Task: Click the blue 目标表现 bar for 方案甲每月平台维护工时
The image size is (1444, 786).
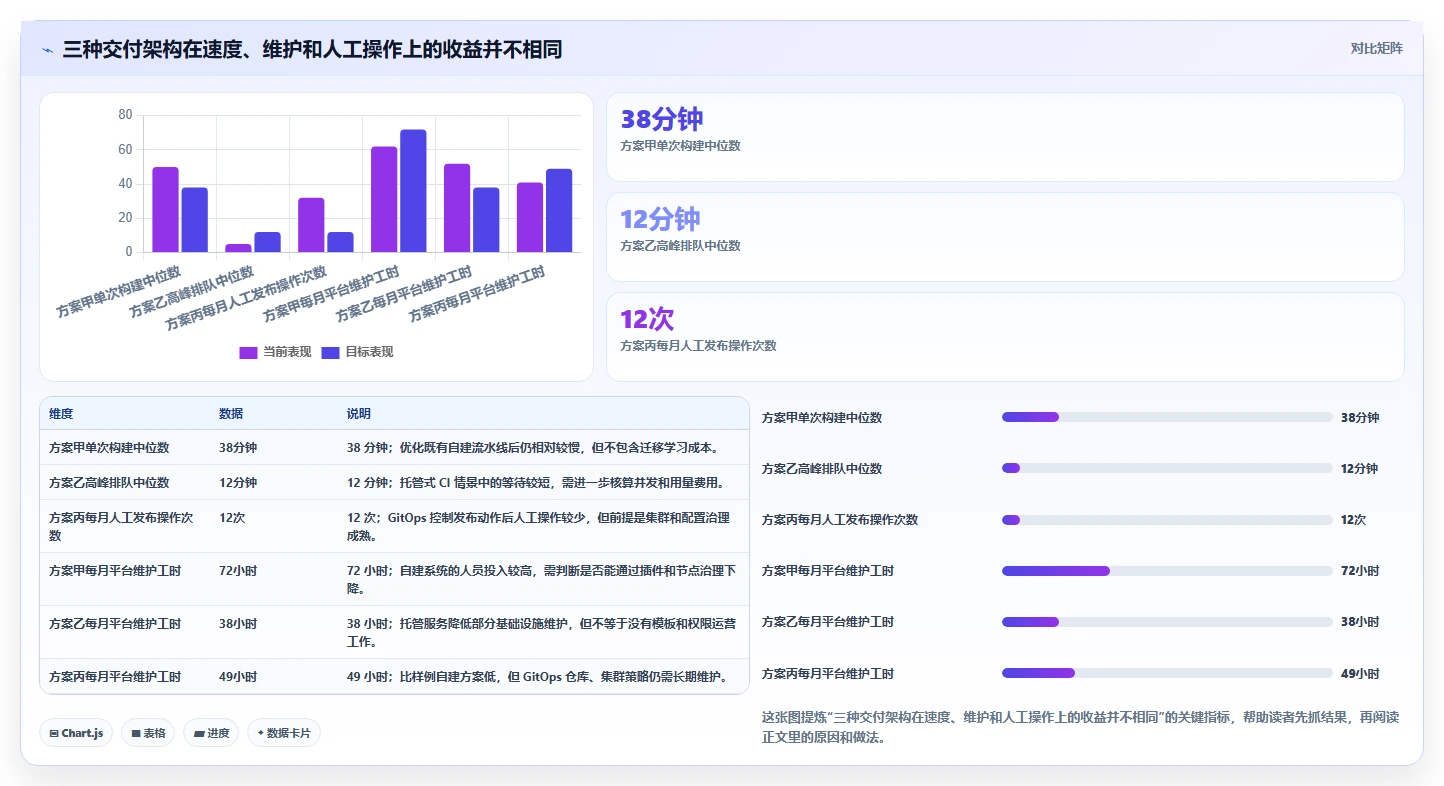Action: point(413,191)
